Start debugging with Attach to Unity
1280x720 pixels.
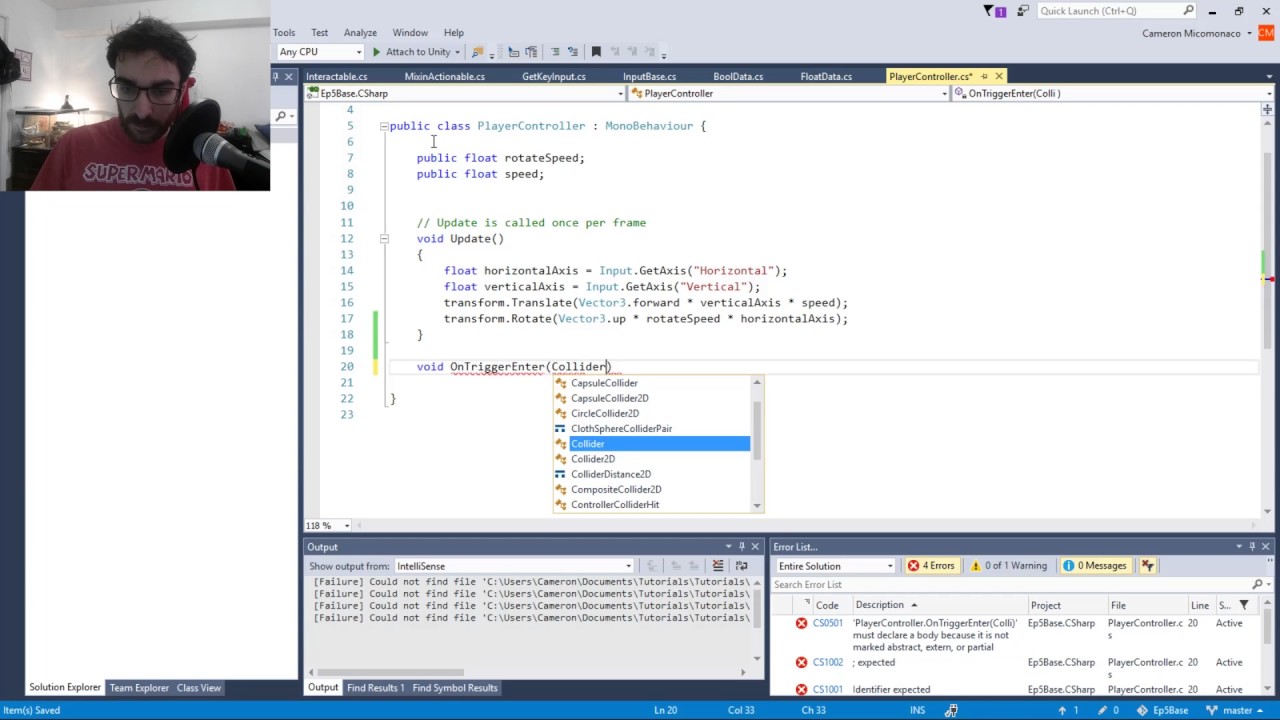point(418,52)
